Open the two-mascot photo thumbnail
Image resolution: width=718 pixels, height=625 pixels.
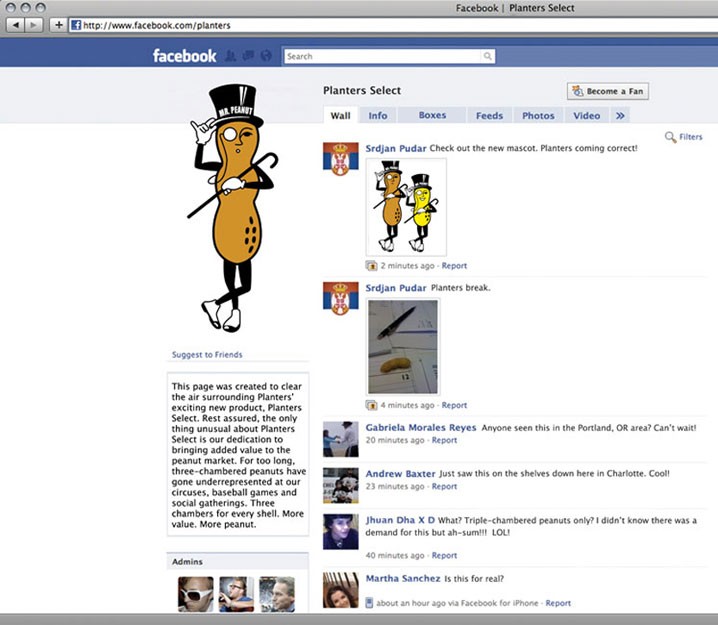406,207
